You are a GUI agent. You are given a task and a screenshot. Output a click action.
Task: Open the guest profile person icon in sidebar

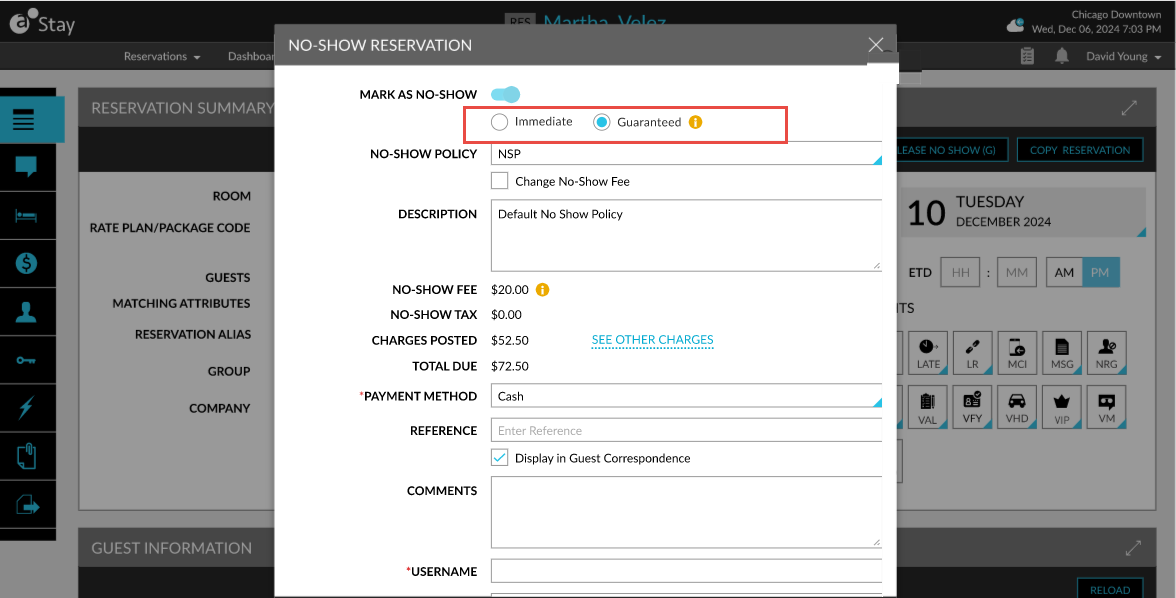26,311
